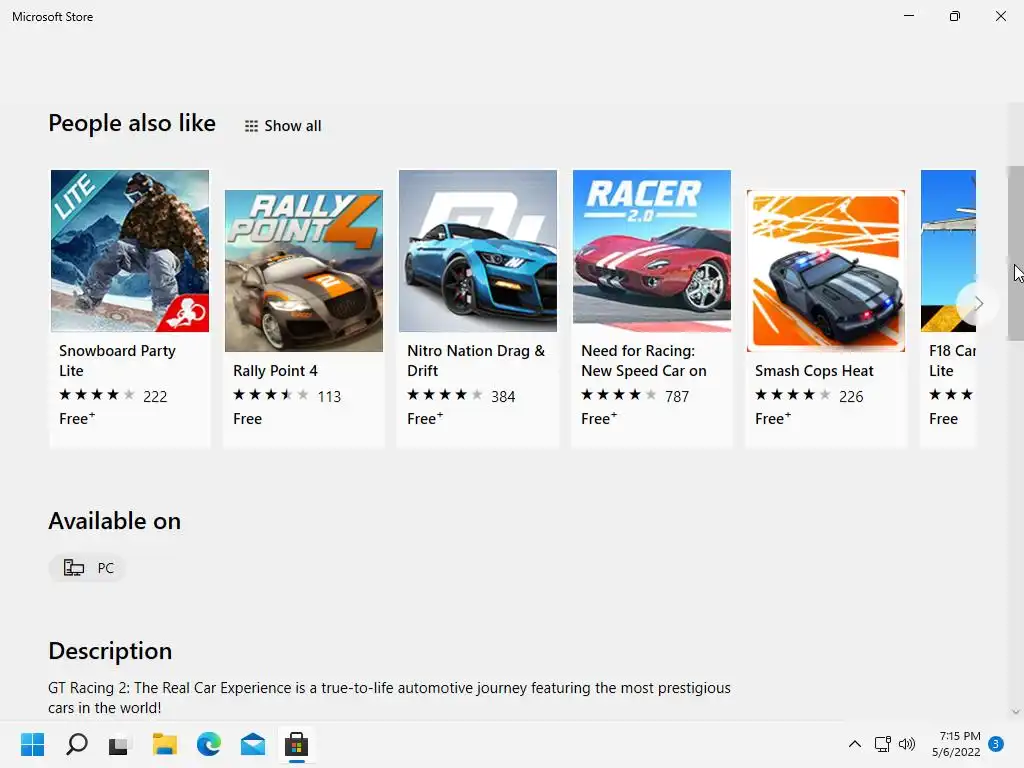Image resolution: width=1024 pixels, height=768 pixels.
Task: Click Snowboard Party Lite title text
Action: 118,360
